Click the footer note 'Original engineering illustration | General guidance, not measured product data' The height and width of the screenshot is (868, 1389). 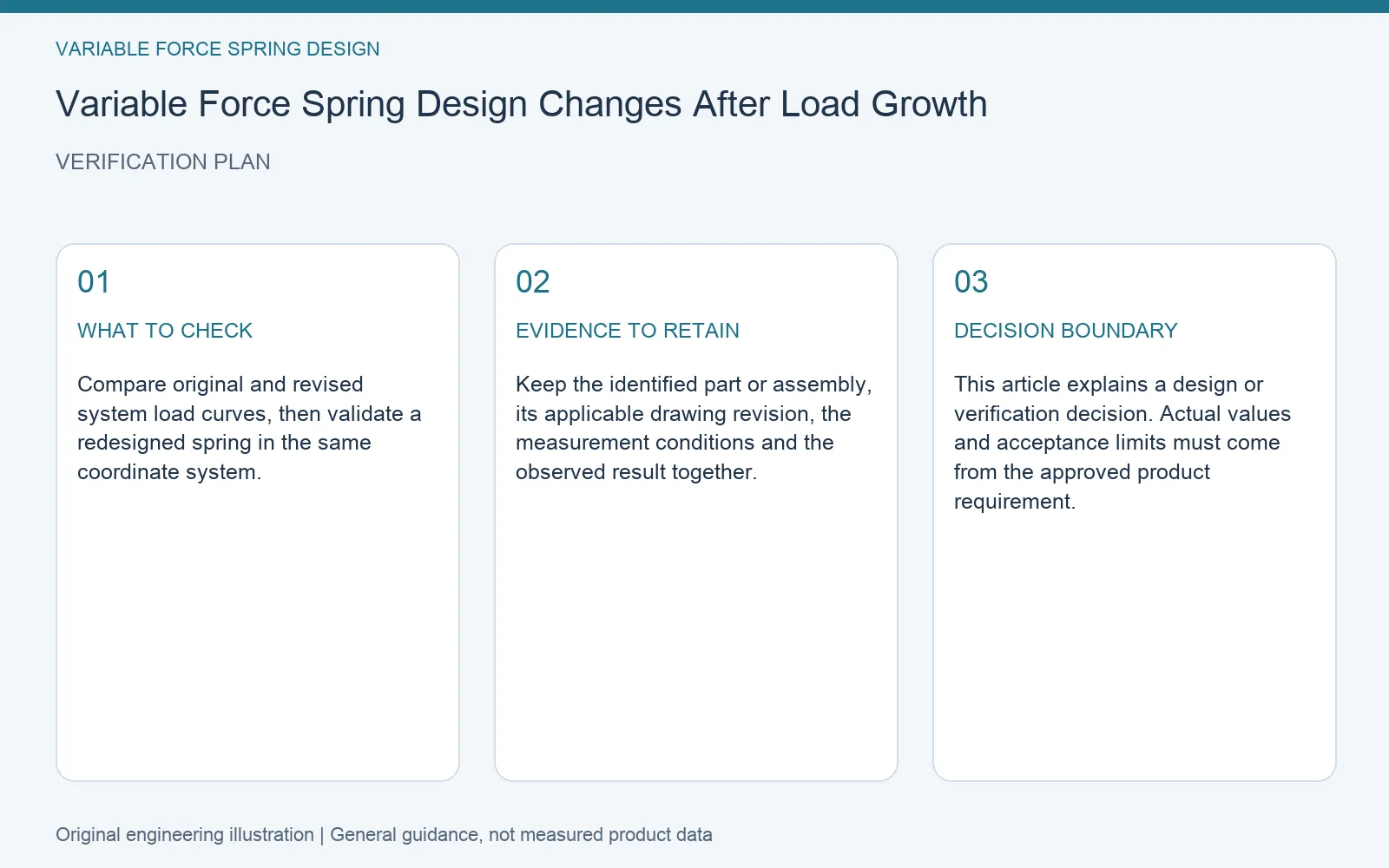coord(384,835)
